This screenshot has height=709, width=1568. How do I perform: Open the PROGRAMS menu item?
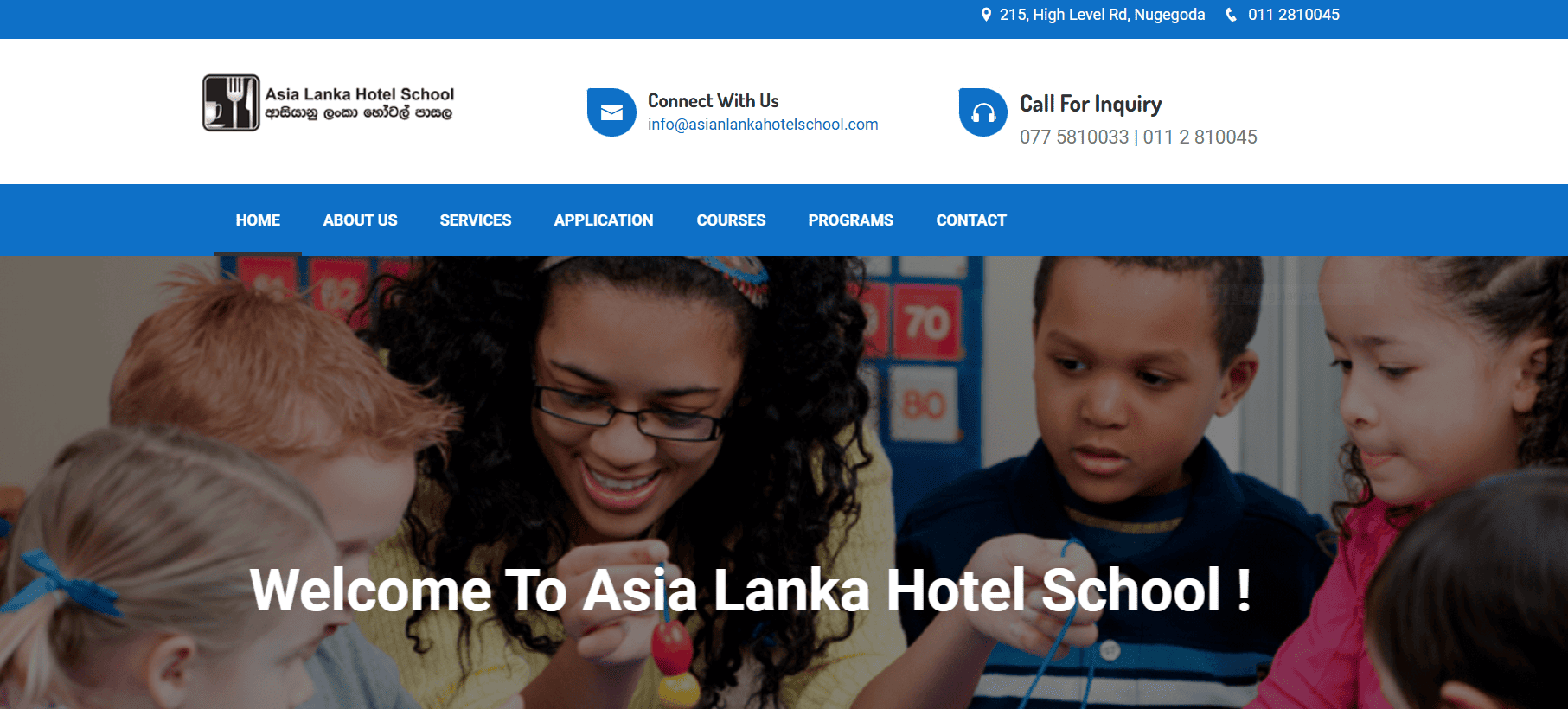851,220
